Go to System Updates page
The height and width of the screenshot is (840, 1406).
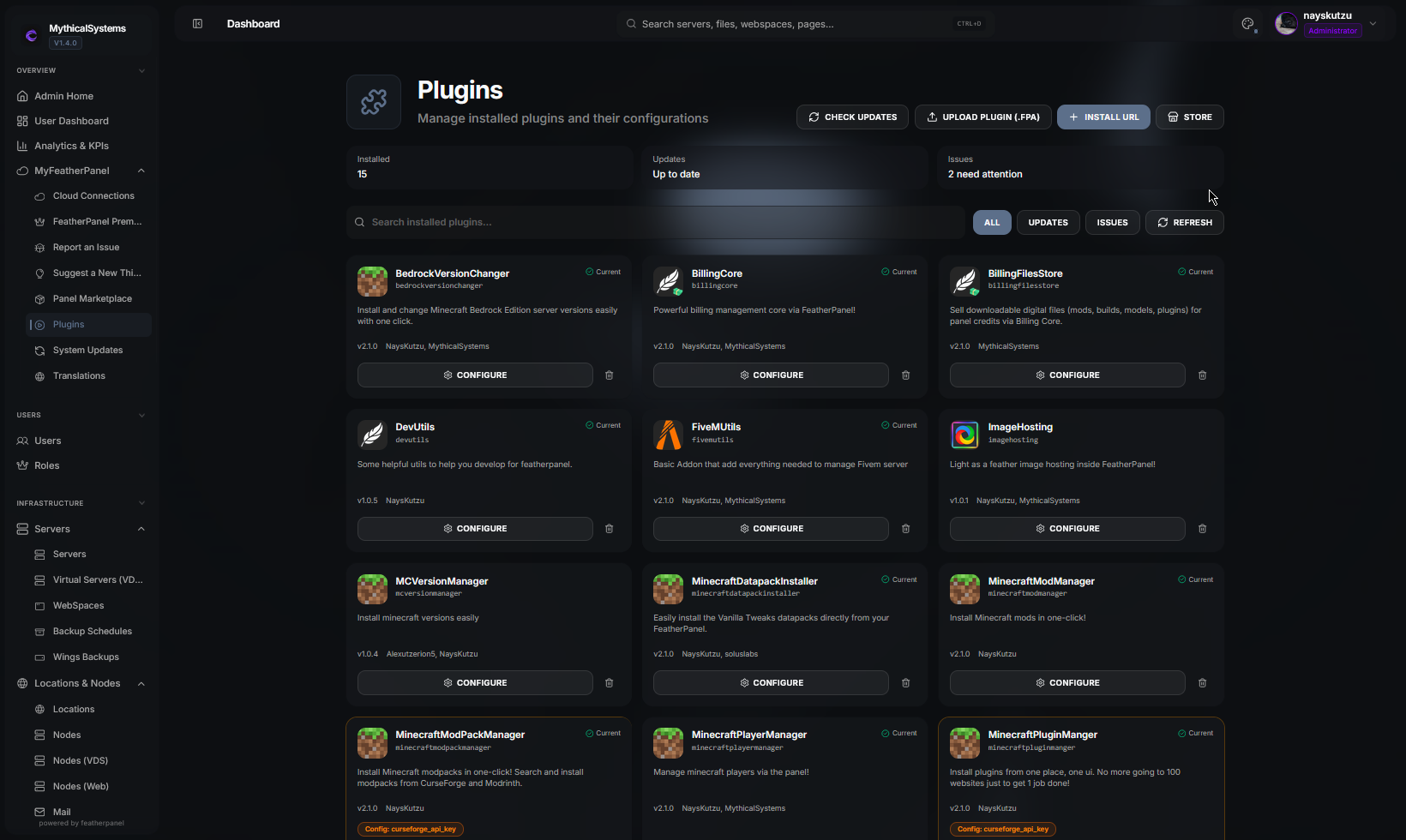click(89, 351)
